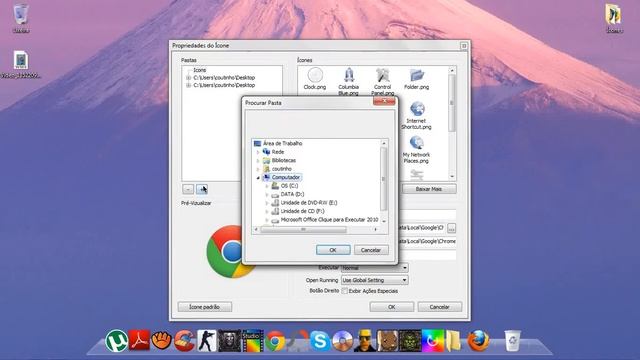Open the Ícones folder on desktop
Image resolution: width=640 pixels, height=360 pixels.
click(x=613, y=18)
